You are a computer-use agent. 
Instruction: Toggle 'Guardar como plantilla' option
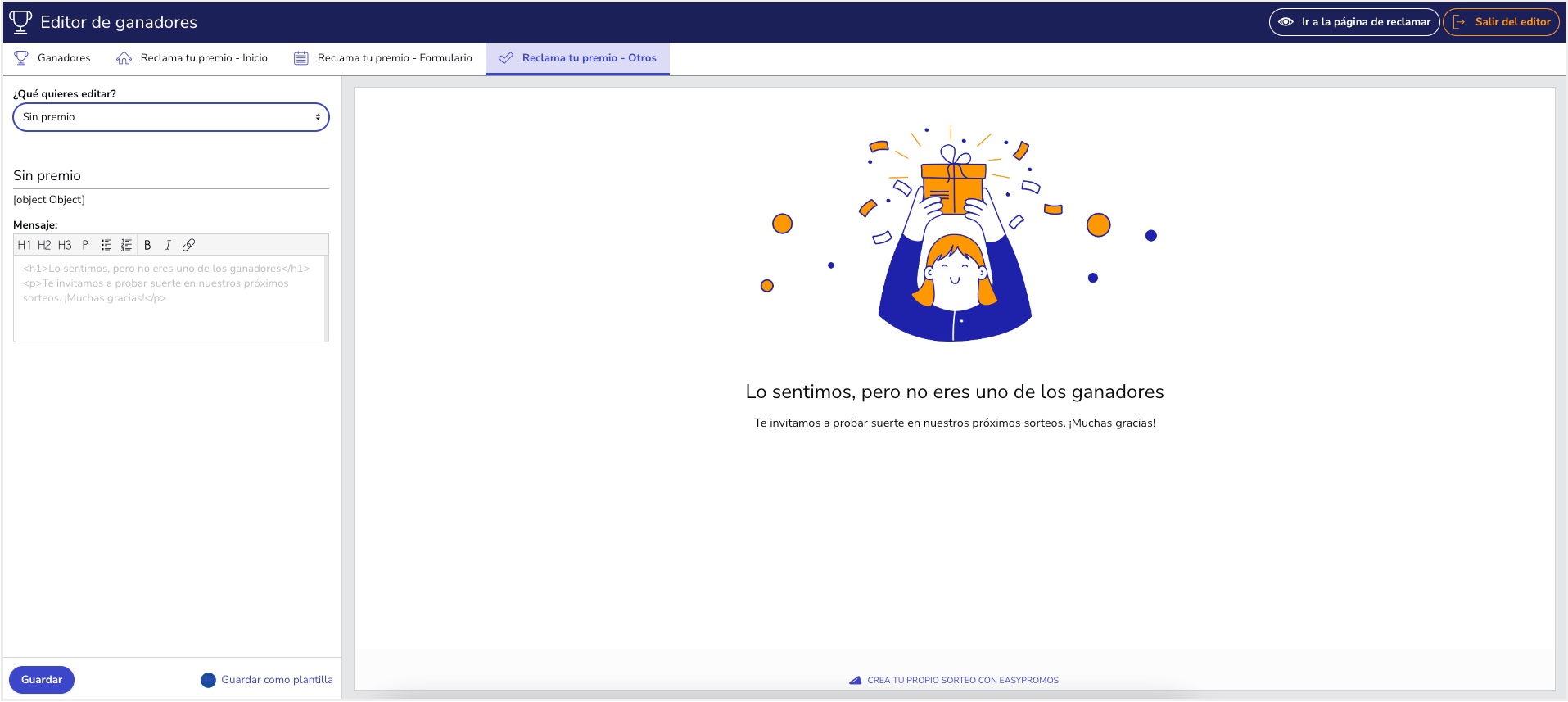click(x=208, y=680)
